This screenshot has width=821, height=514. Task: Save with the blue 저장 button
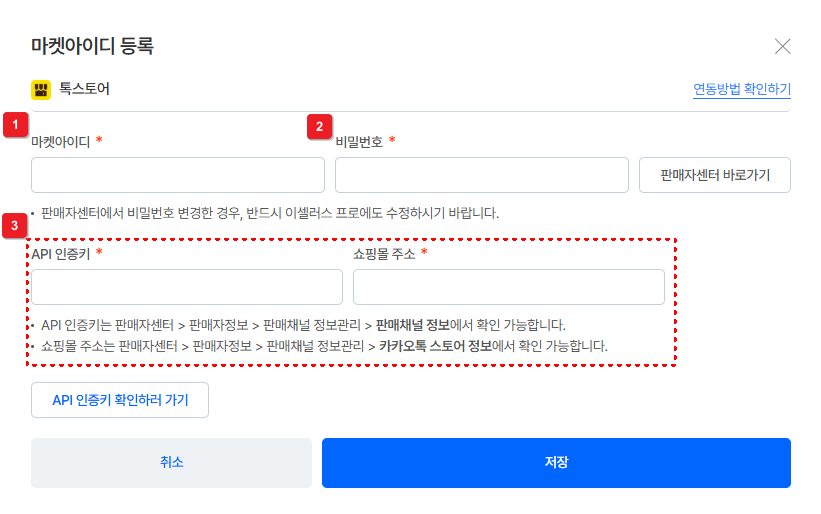556,463
